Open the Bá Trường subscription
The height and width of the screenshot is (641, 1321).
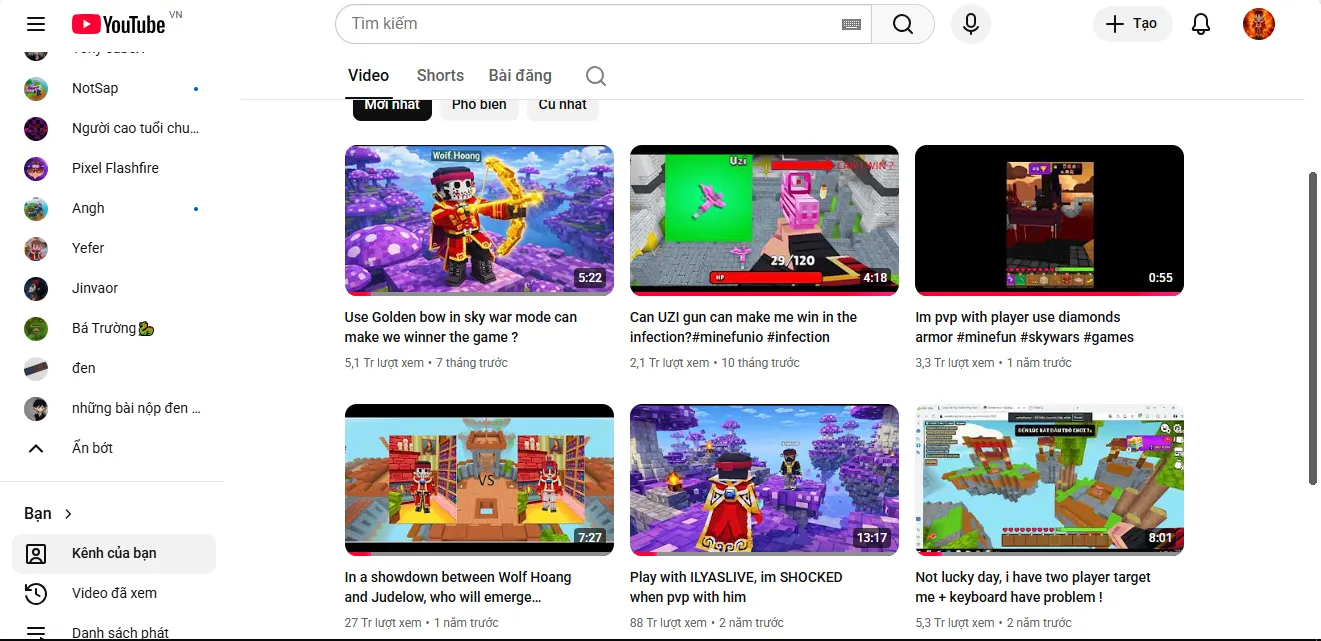(x=114, y=328)
